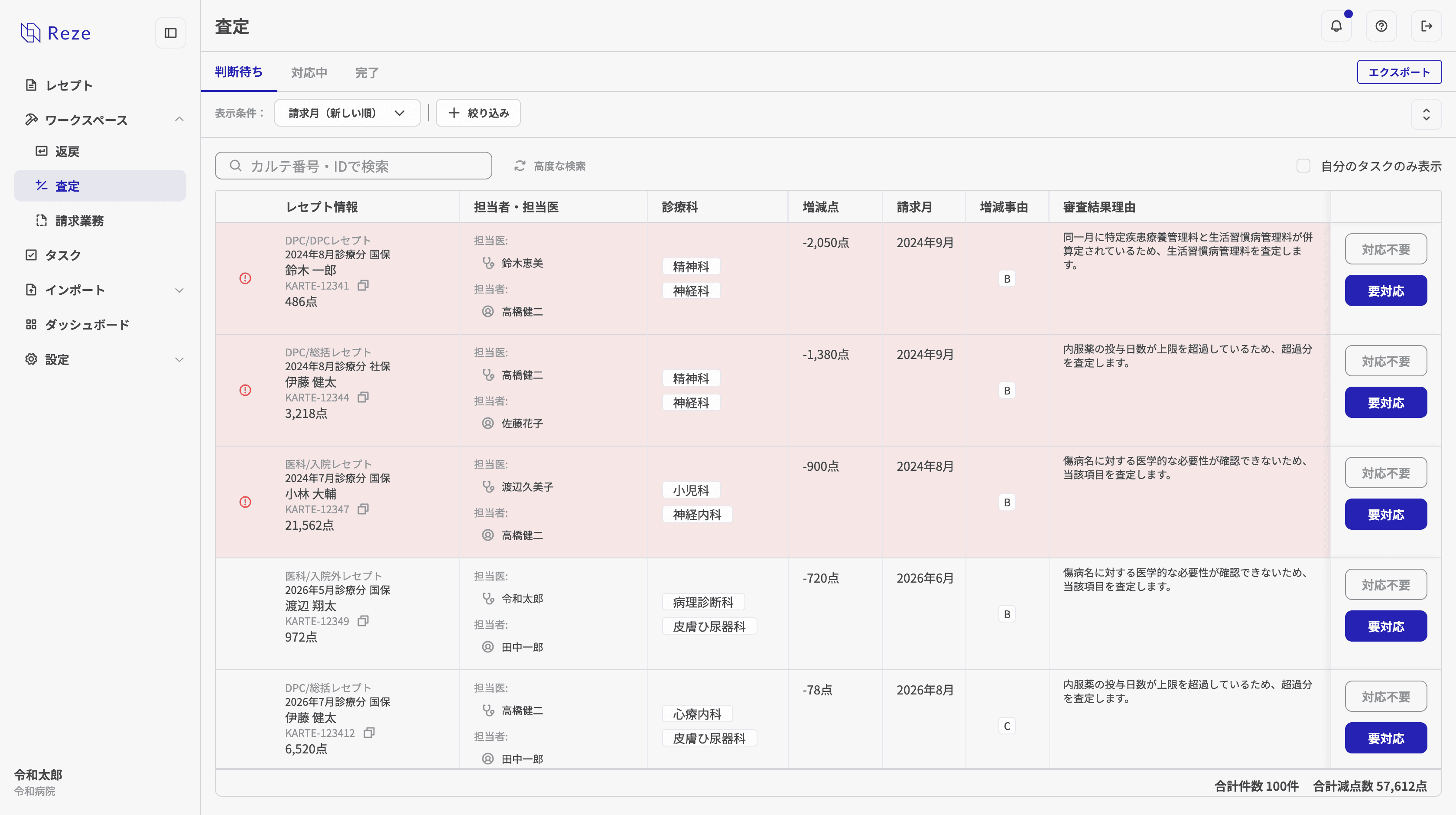Image resolution: width=1456 pixels, height=815 pixels.
Task: Enable 自分のタスクのみ表示 checkbox
Action: pos(1303,166)
